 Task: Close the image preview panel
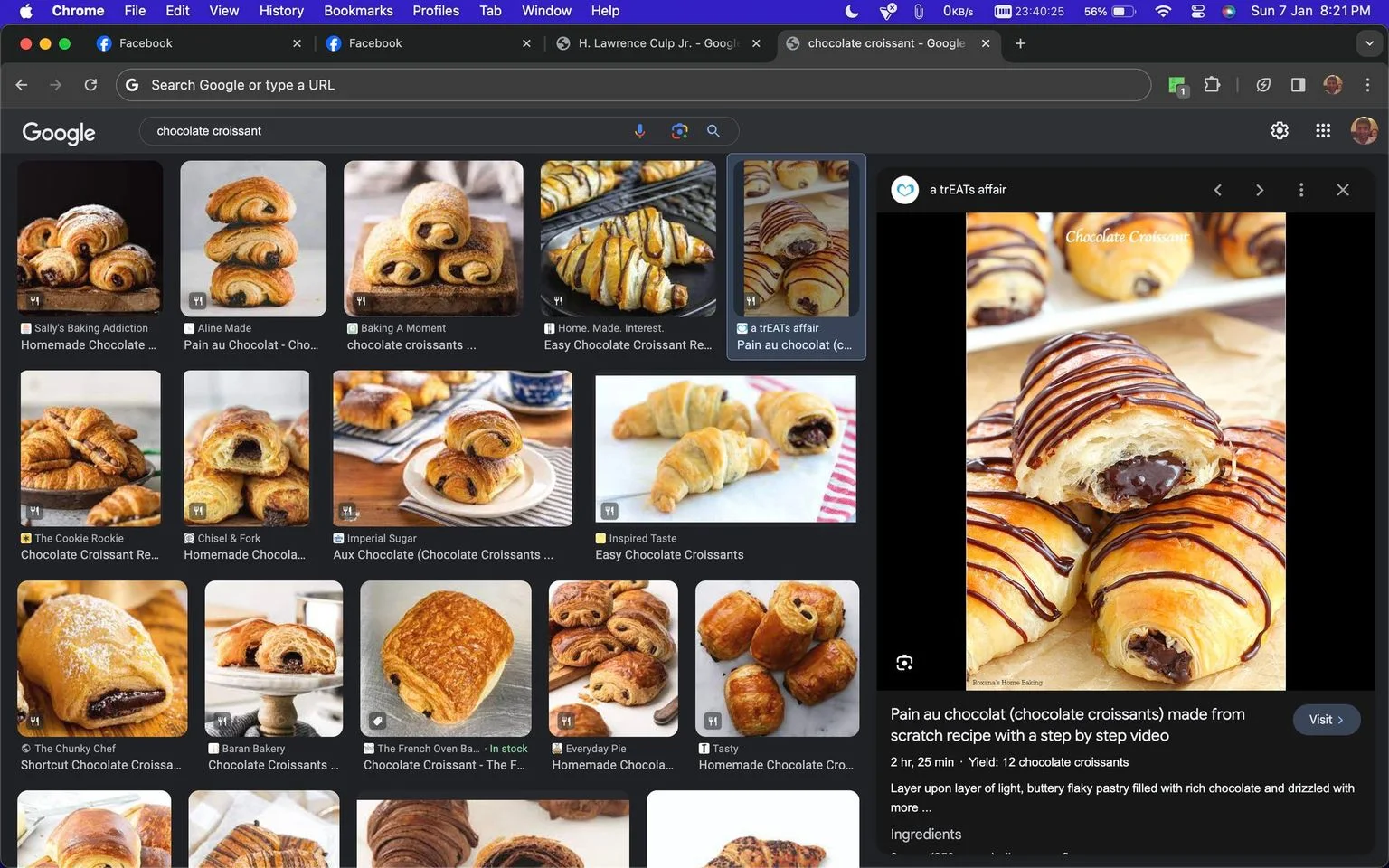pyautogui.click(x=1343, y=190)
